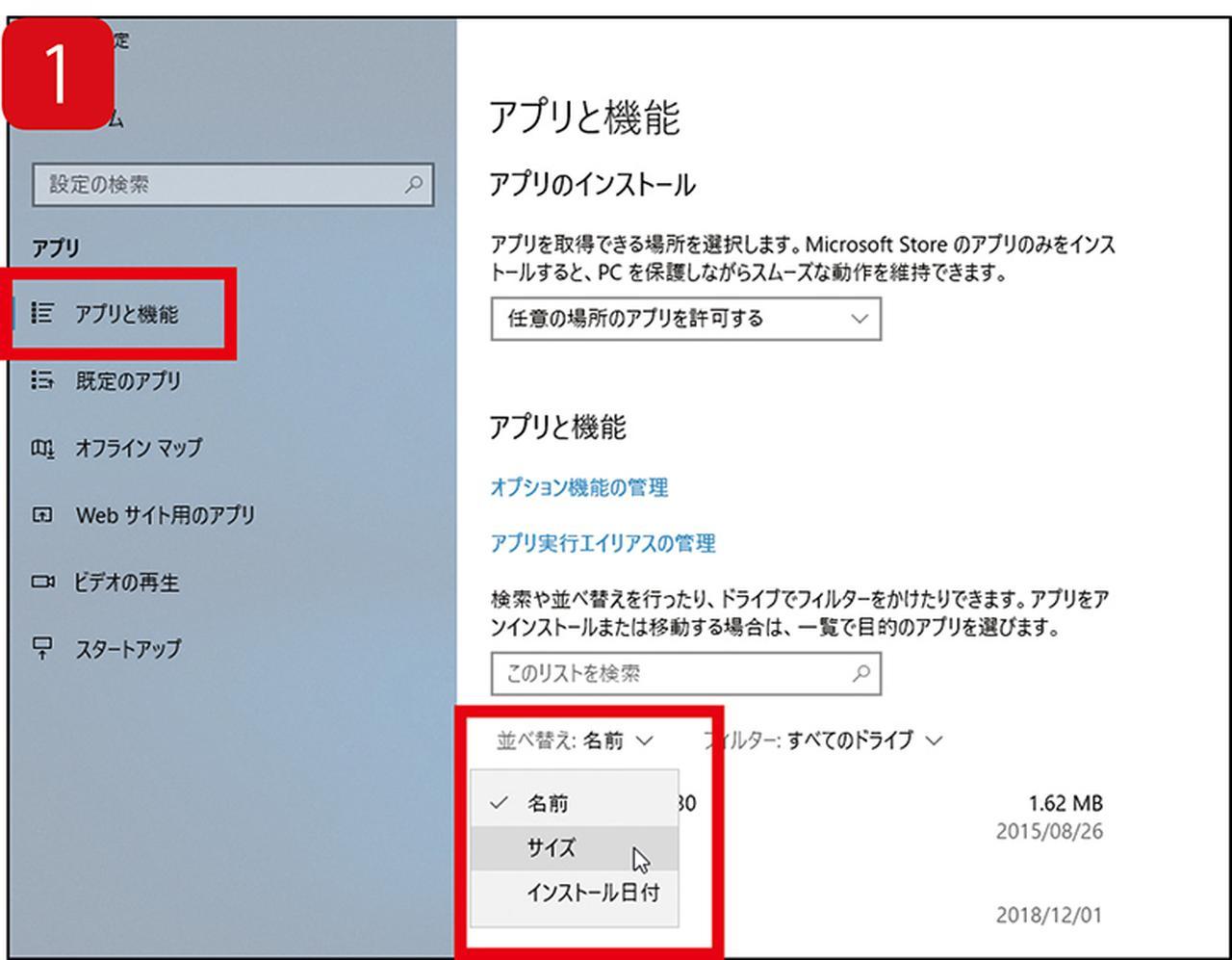Select 名前 in the sort menu
This screenshot has height=960, width=1232.
point(547,803)
